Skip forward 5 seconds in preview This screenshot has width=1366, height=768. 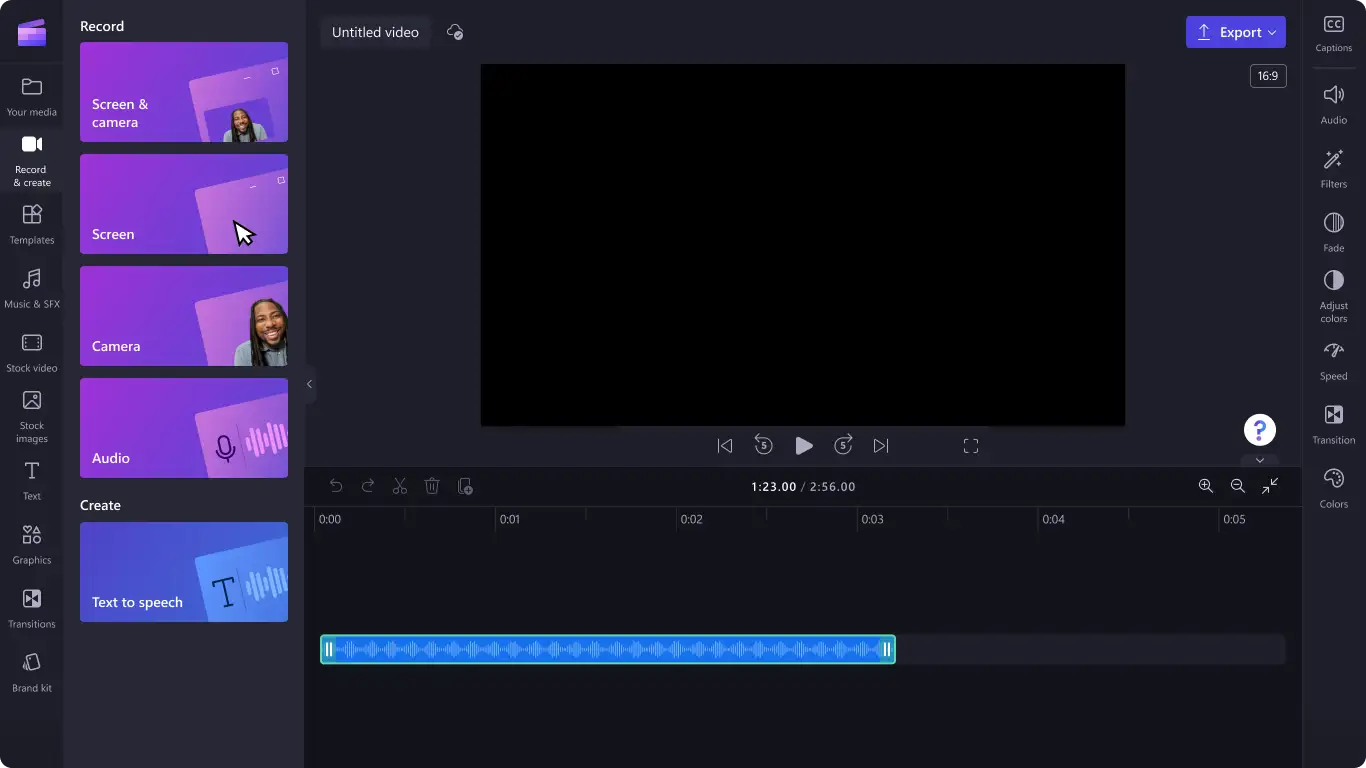[843, 445]
